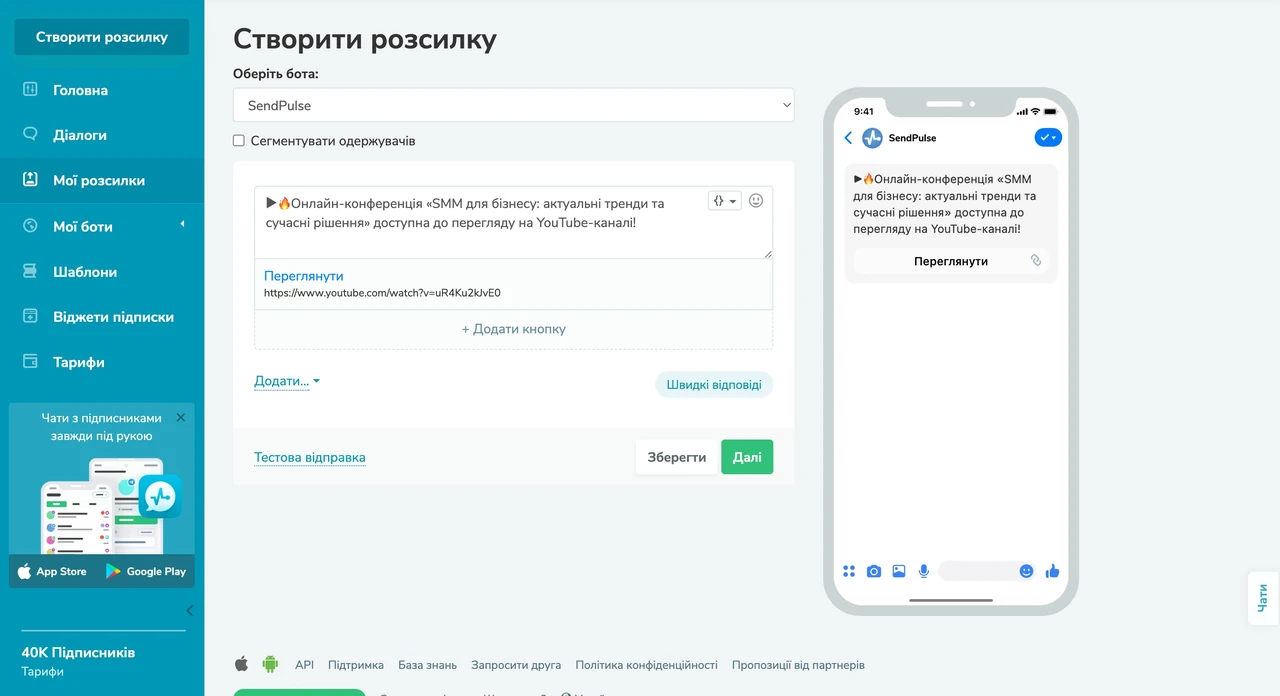Open Політика конфіденційності footer link
This screenshot has width=1280, height=696.
coord(646,665)
